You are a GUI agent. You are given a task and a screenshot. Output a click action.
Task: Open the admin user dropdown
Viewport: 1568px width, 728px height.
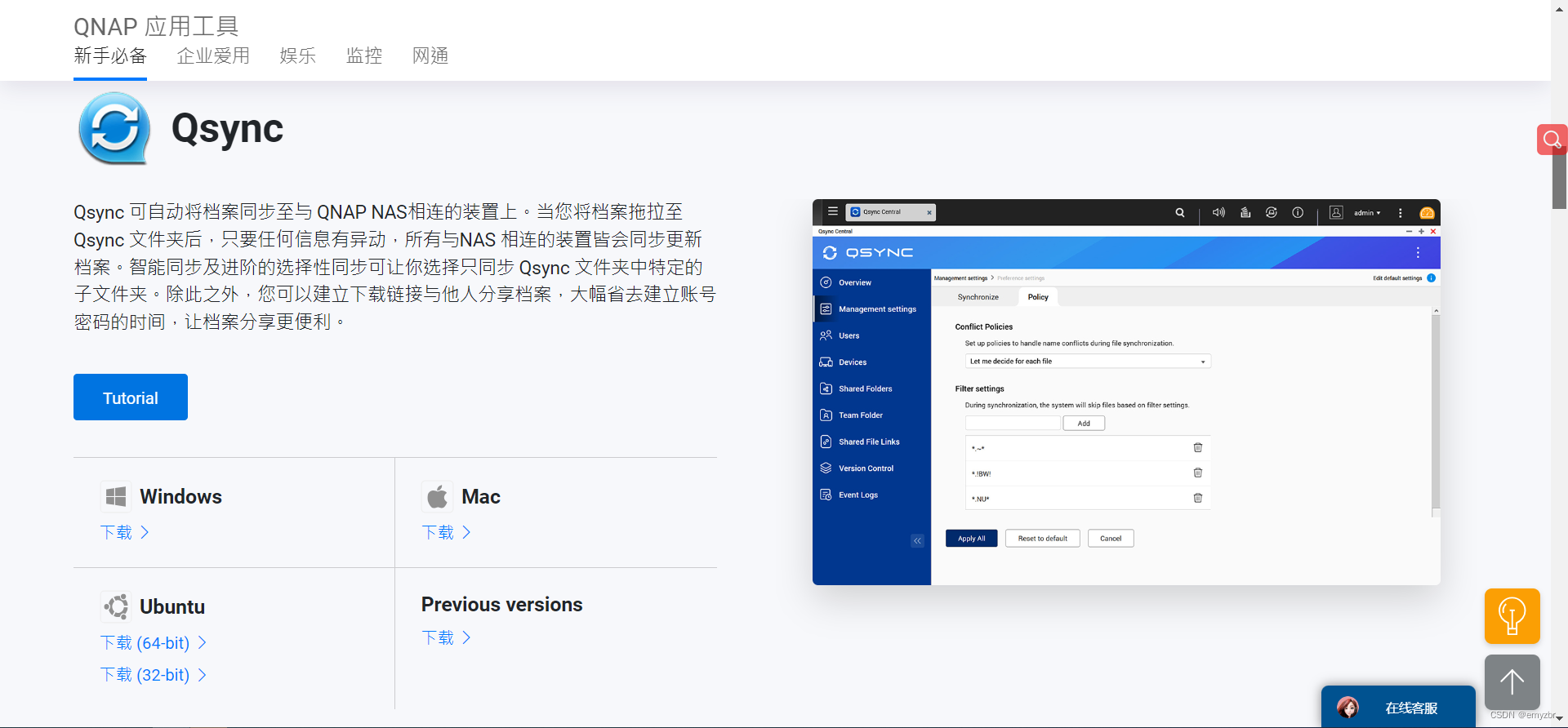point(1367,212)
